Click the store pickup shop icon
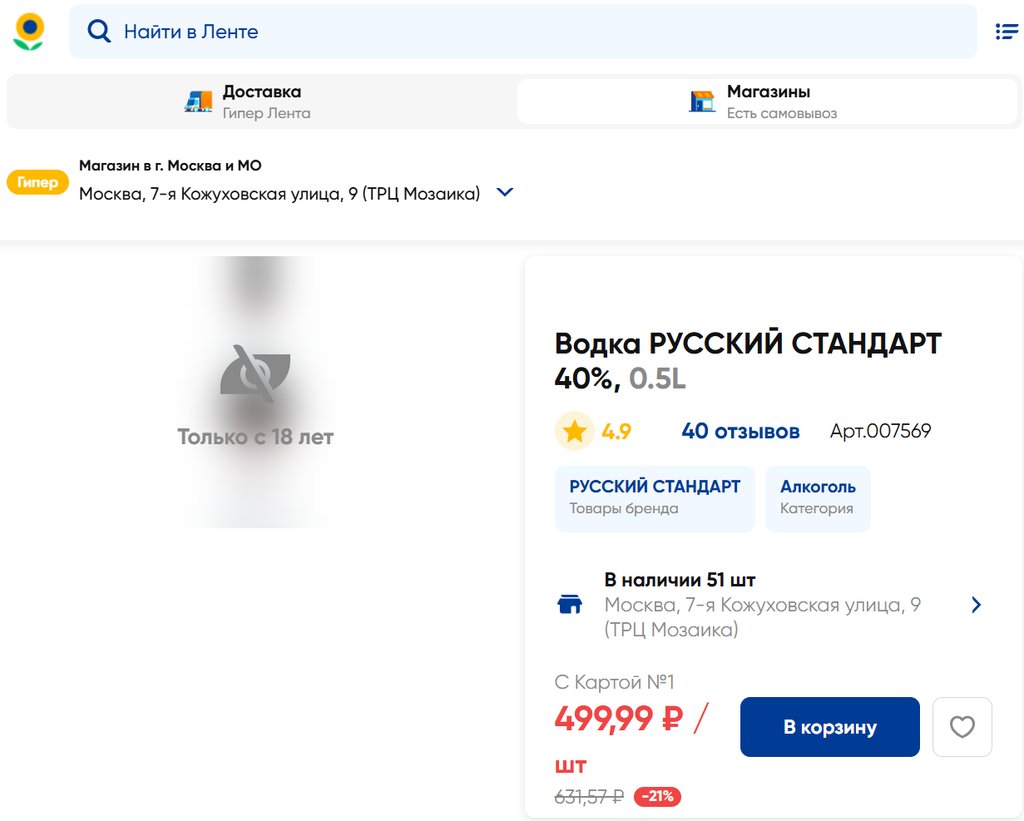This screenshot has width=1024, height=821. [703, 101]
